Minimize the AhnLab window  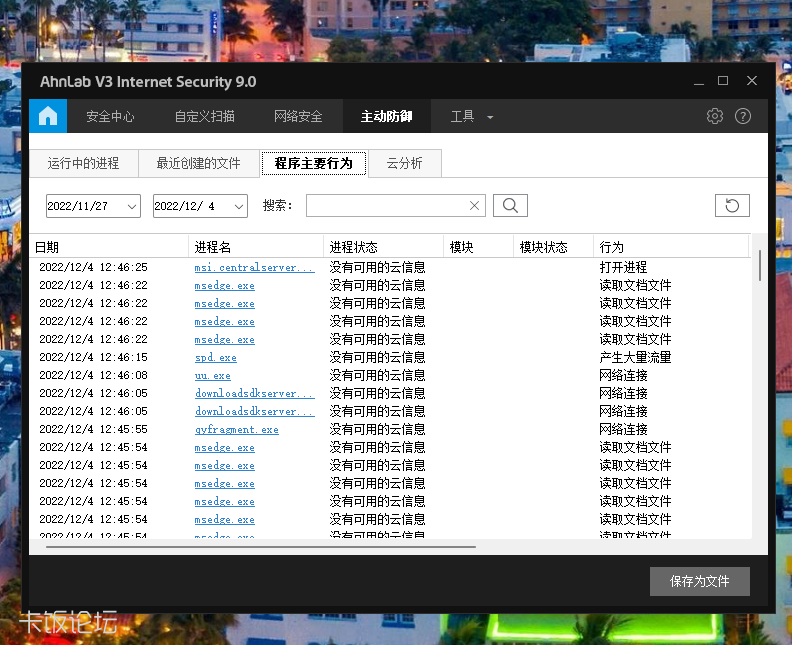[699, 81]
